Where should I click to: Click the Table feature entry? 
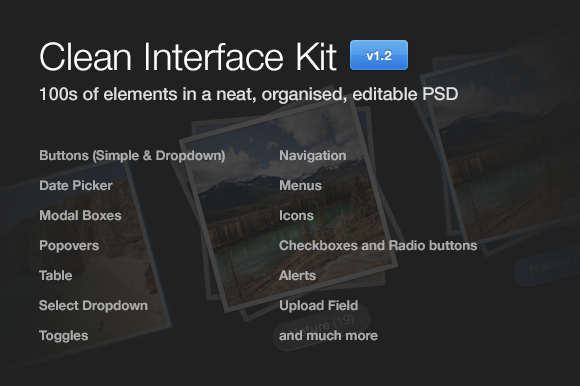56,275
